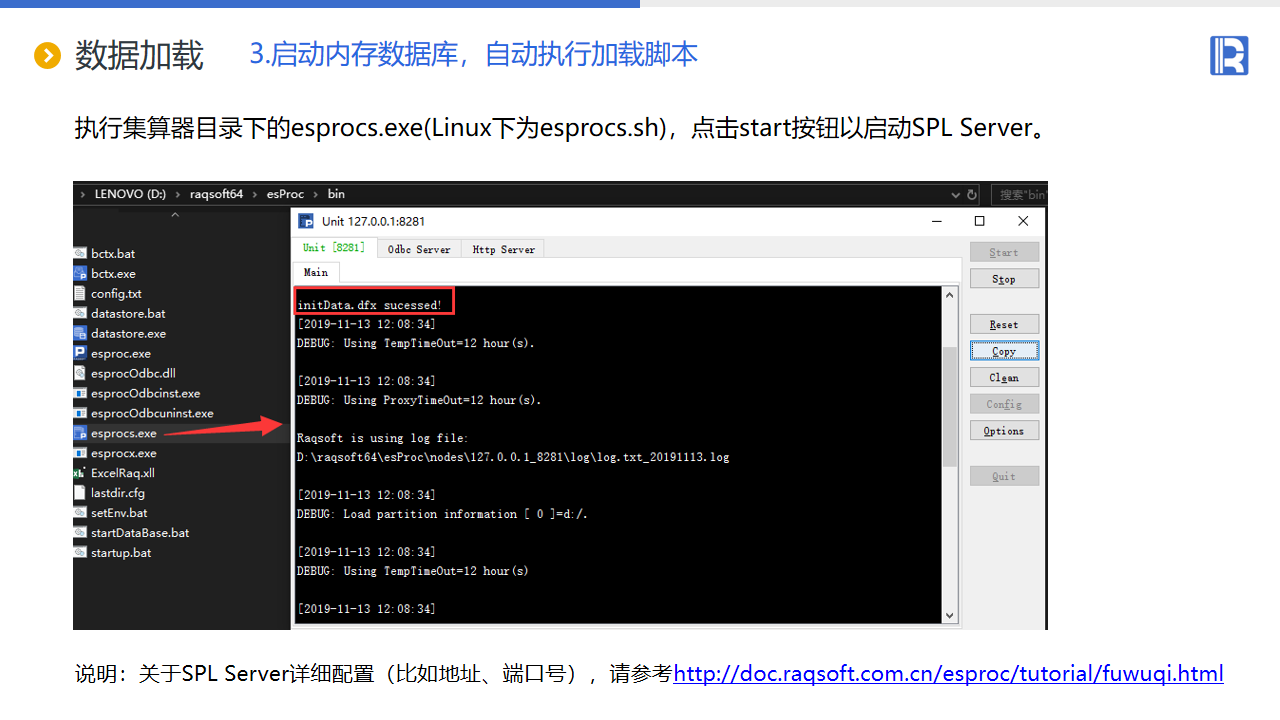The width and height of the screenshot is (1280, 720).
Task: Click the bctx.exe file icon
Action: 80,273
